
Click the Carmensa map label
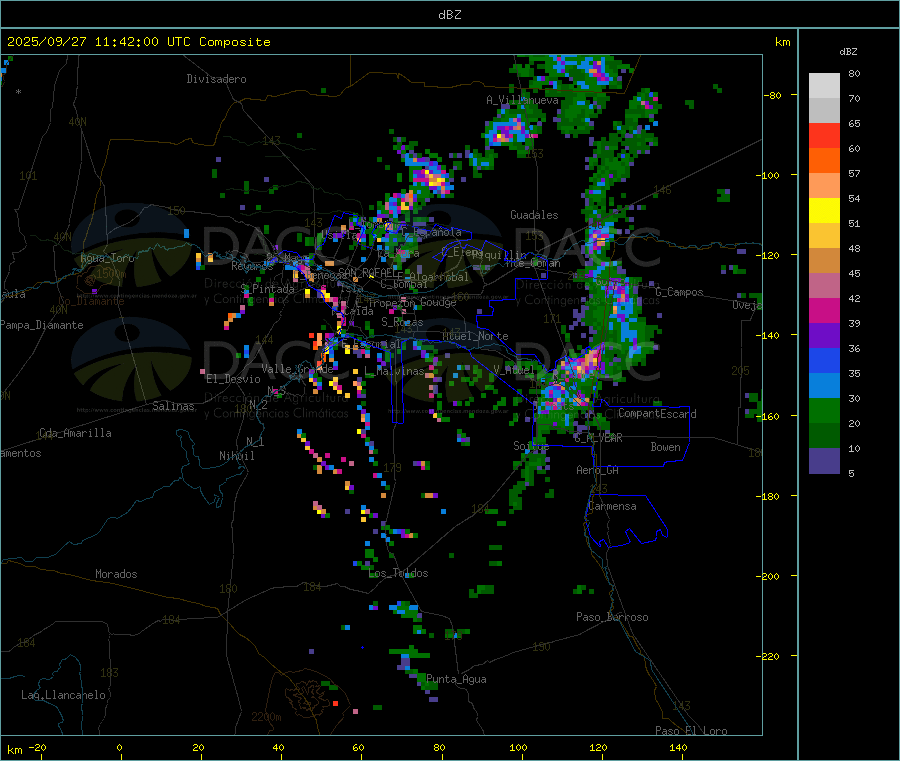(612, 506)
